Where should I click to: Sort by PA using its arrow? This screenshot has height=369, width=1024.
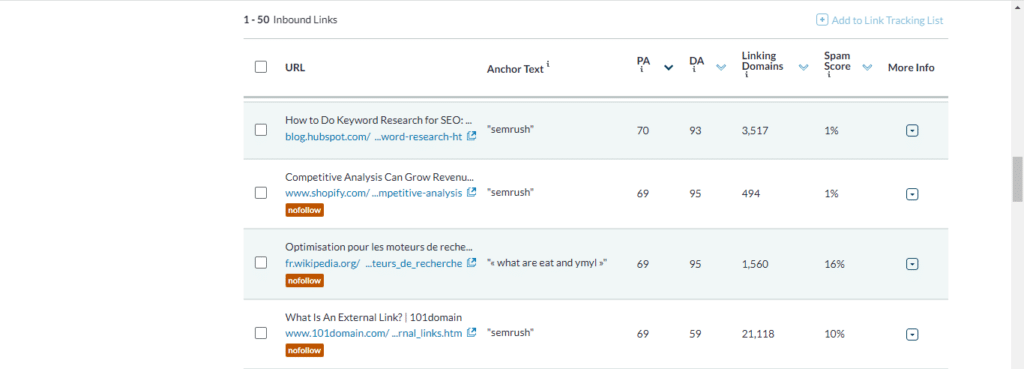click(669, 67)
